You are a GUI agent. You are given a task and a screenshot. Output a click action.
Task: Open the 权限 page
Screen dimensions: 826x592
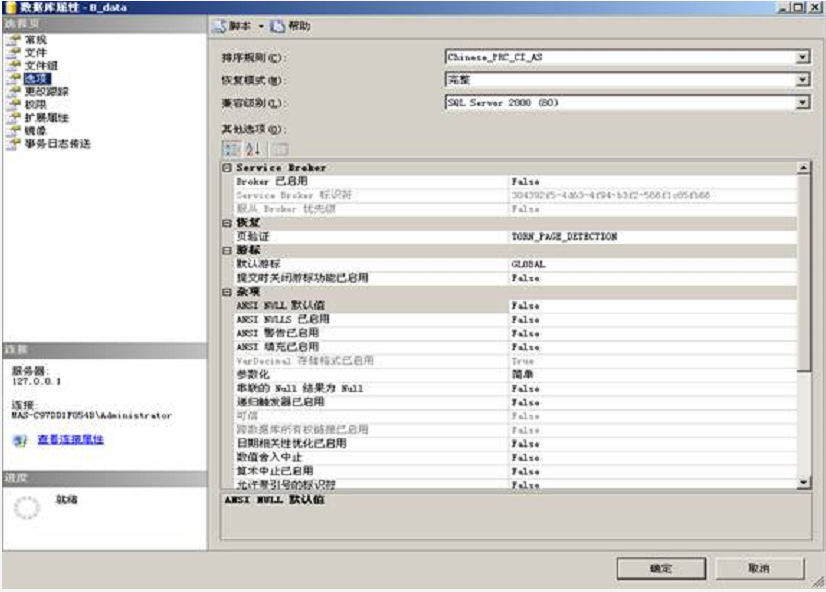tap(35, 104)
